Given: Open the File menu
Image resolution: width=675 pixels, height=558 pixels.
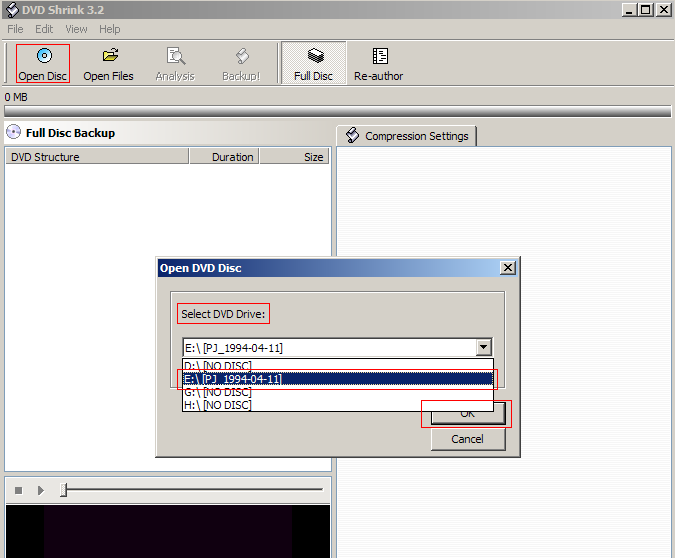Looking at the screenshot, I should point(16,30).
